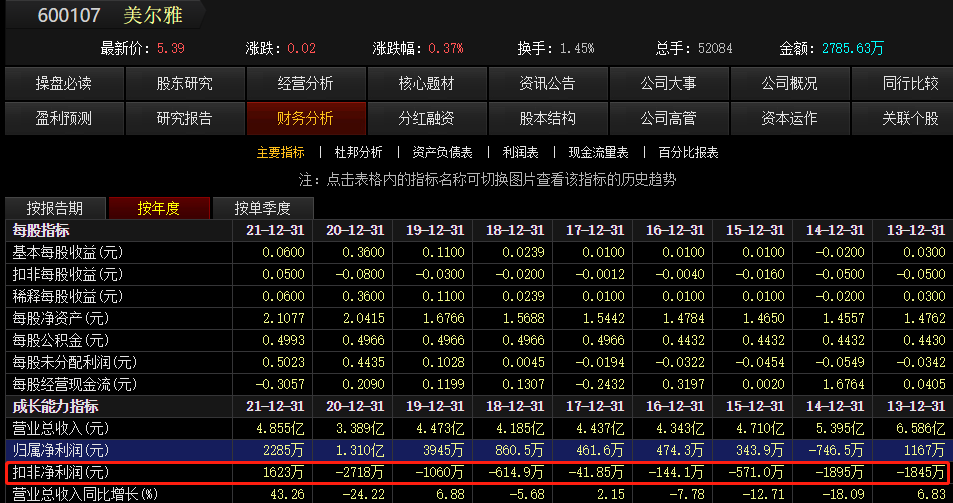Switch to 资产负债表 sub-tab
Screen dimensions: 953x503
tap(442, 152)
